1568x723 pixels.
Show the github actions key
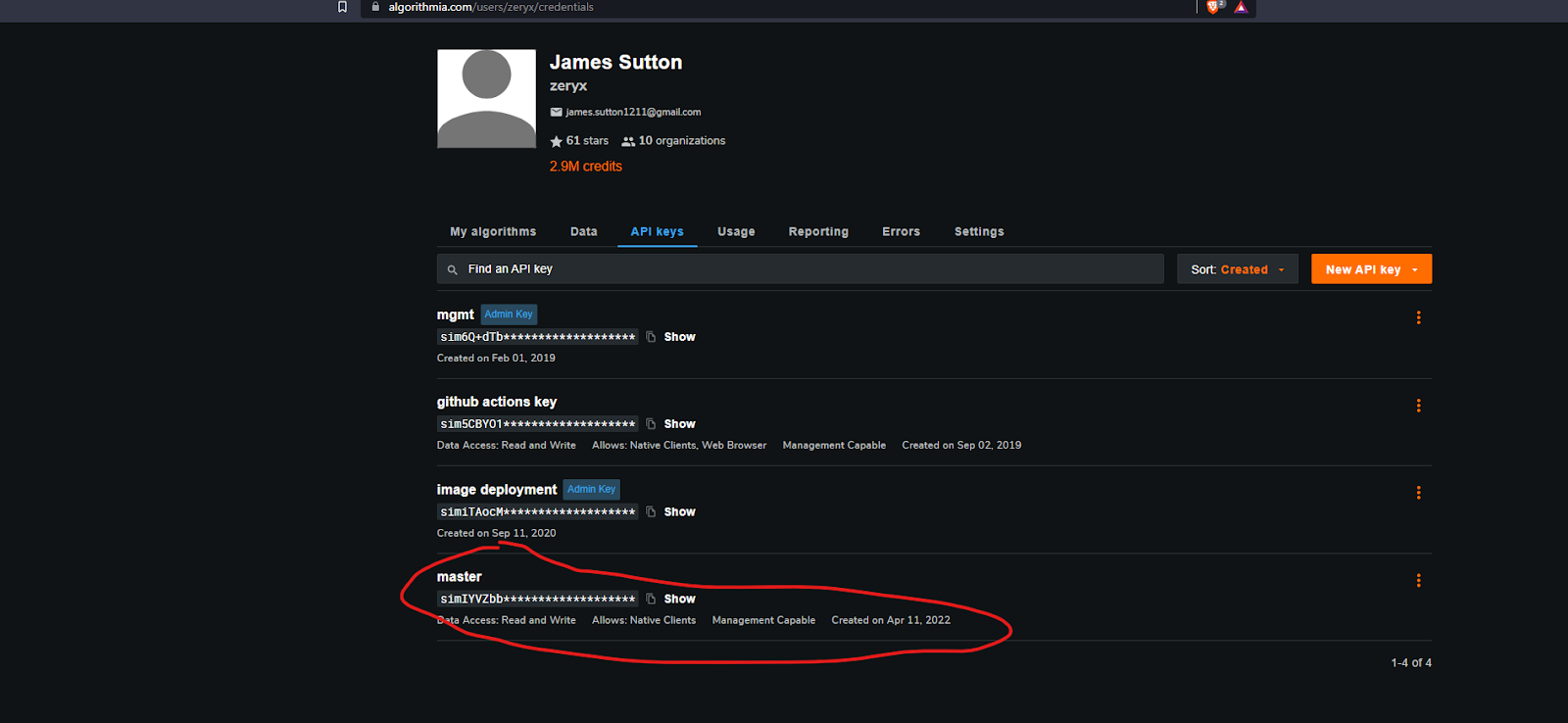click(x=679, y=424)
